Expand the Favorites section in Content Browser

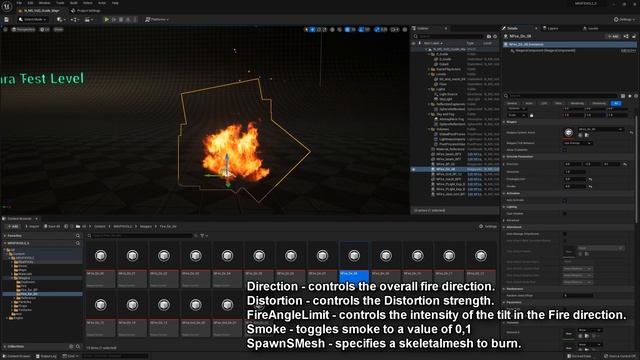point(4,236)
